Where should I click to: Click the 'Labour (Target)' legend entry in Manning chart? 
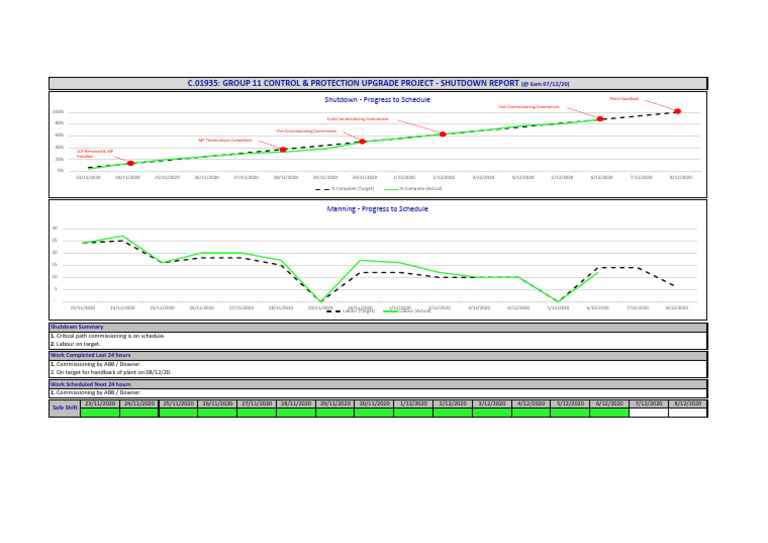(x=351, y=311)
